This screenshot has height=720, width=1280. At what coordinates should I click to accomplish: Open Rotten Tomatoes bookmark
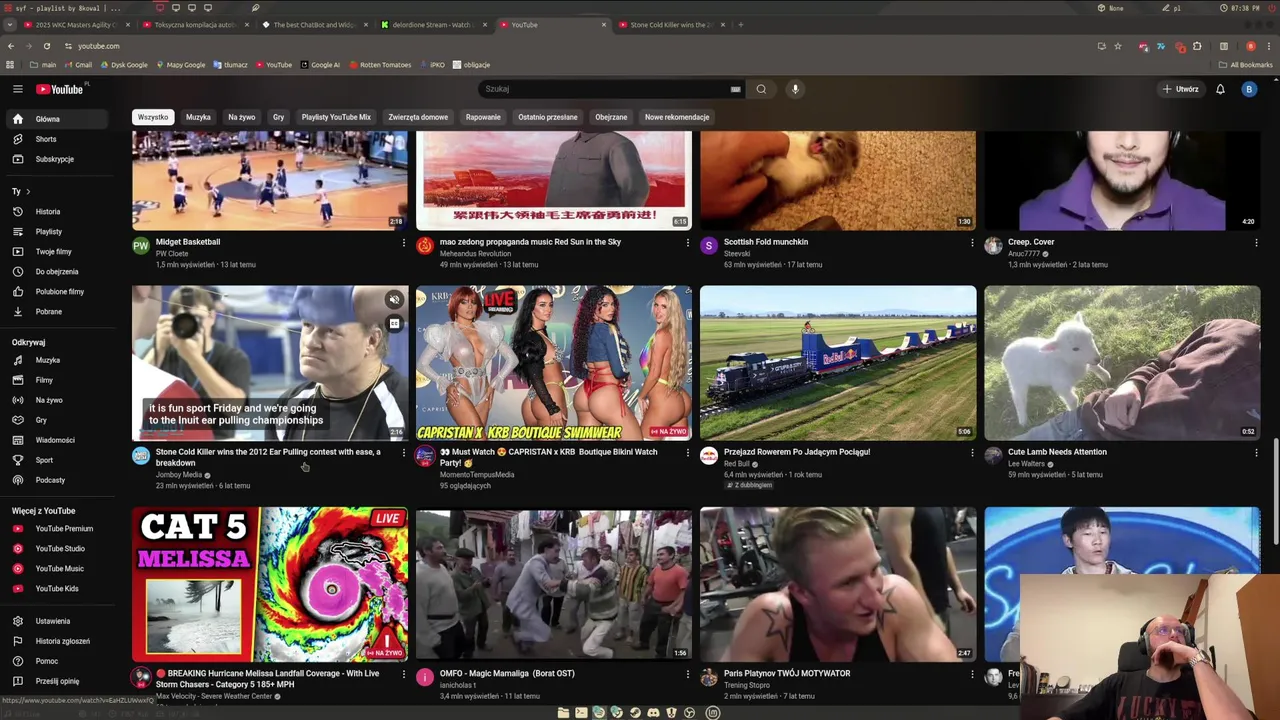tap(380, 65)
